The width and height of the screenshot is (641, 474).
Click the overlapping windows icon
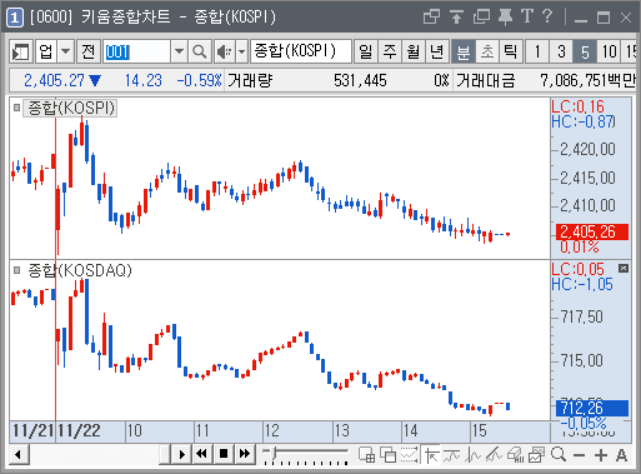(388, 455)
